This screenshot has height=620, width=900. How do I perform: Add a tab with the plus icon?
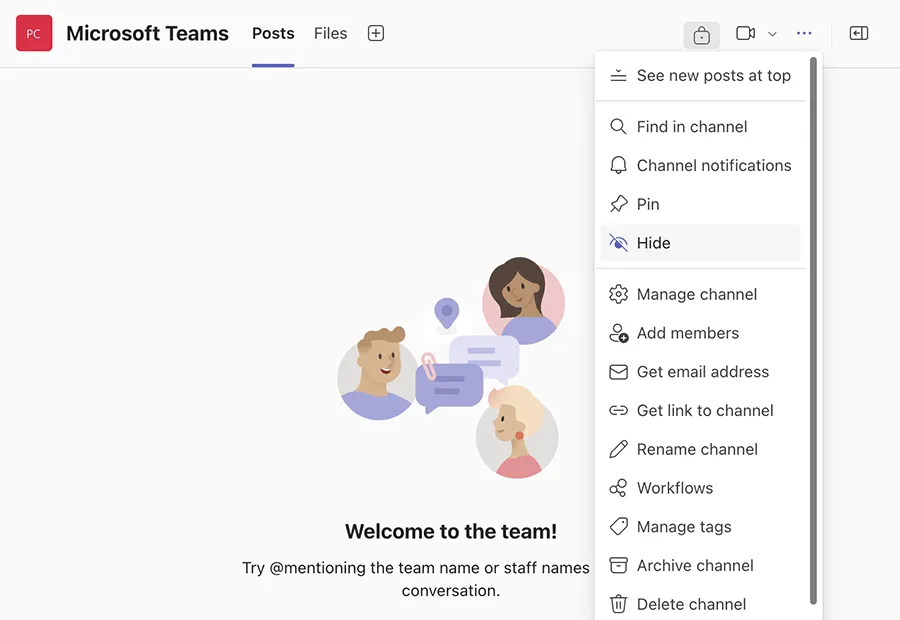[376, 34]
